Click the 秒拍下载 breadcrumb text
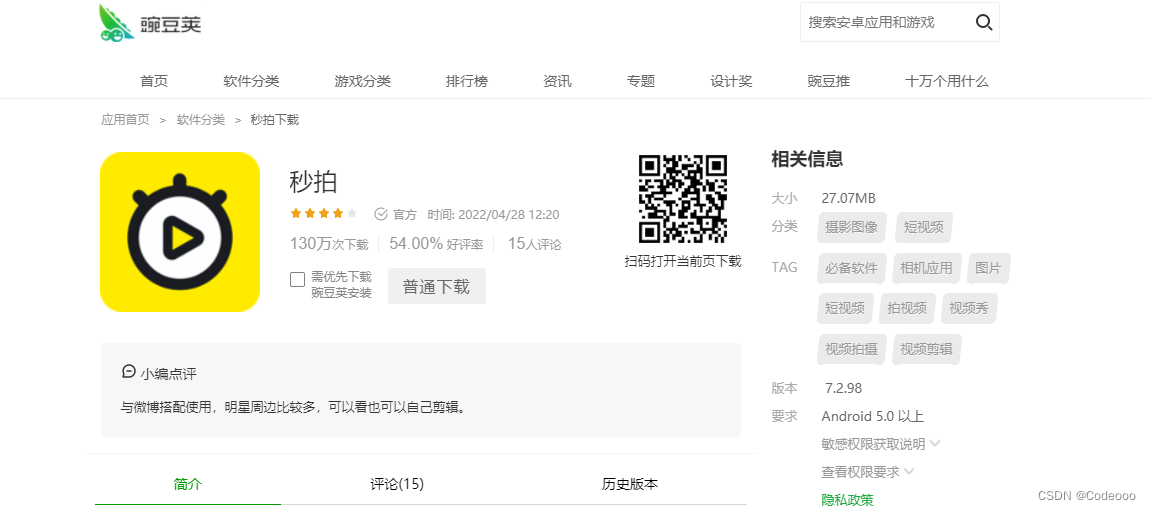Image resolution: width=1151 pixels, height=510 pixels. [275, 120]
